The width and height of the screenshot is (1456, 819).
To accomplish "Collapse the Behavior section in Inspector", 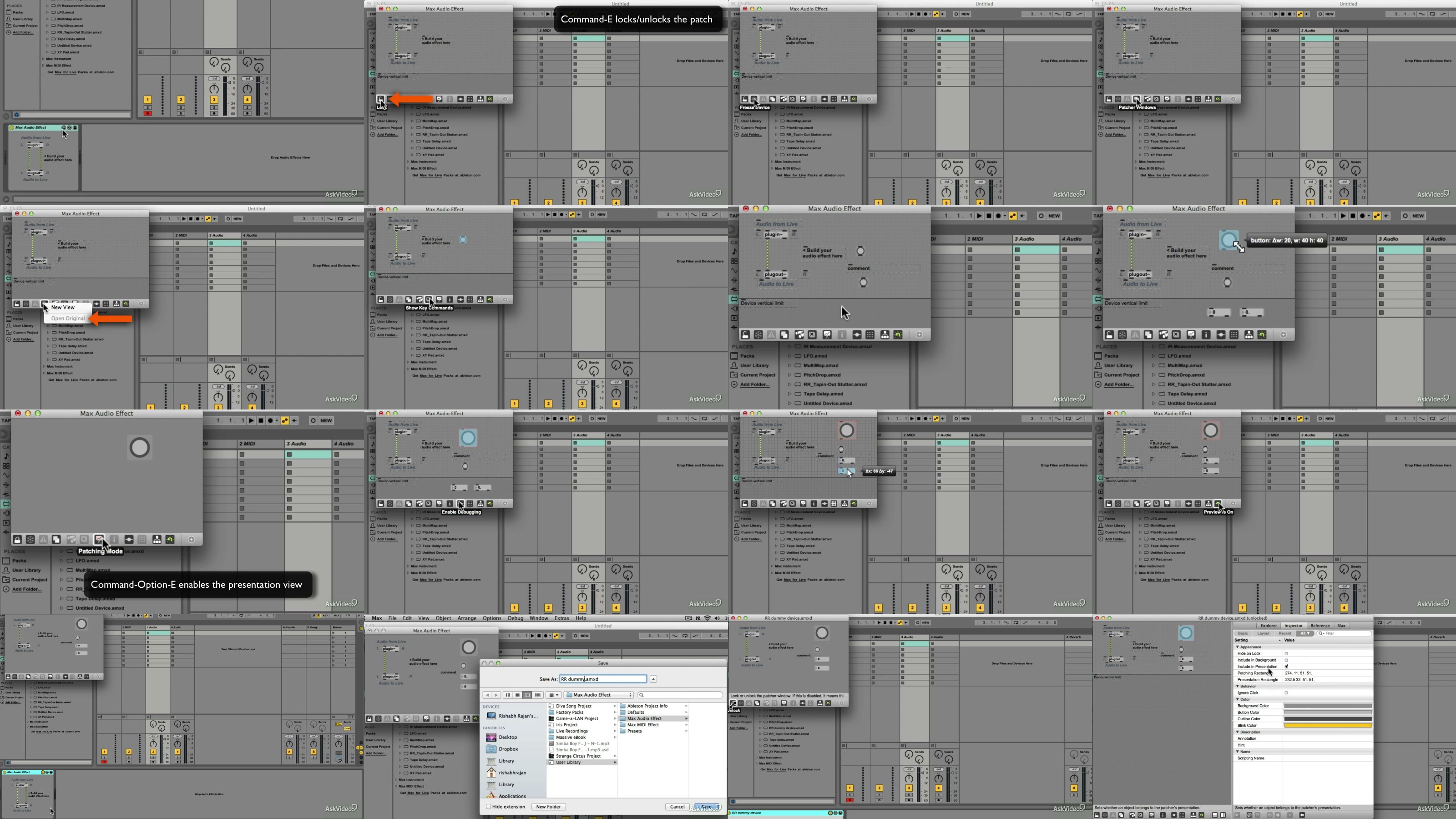I will click(1237, 686).
